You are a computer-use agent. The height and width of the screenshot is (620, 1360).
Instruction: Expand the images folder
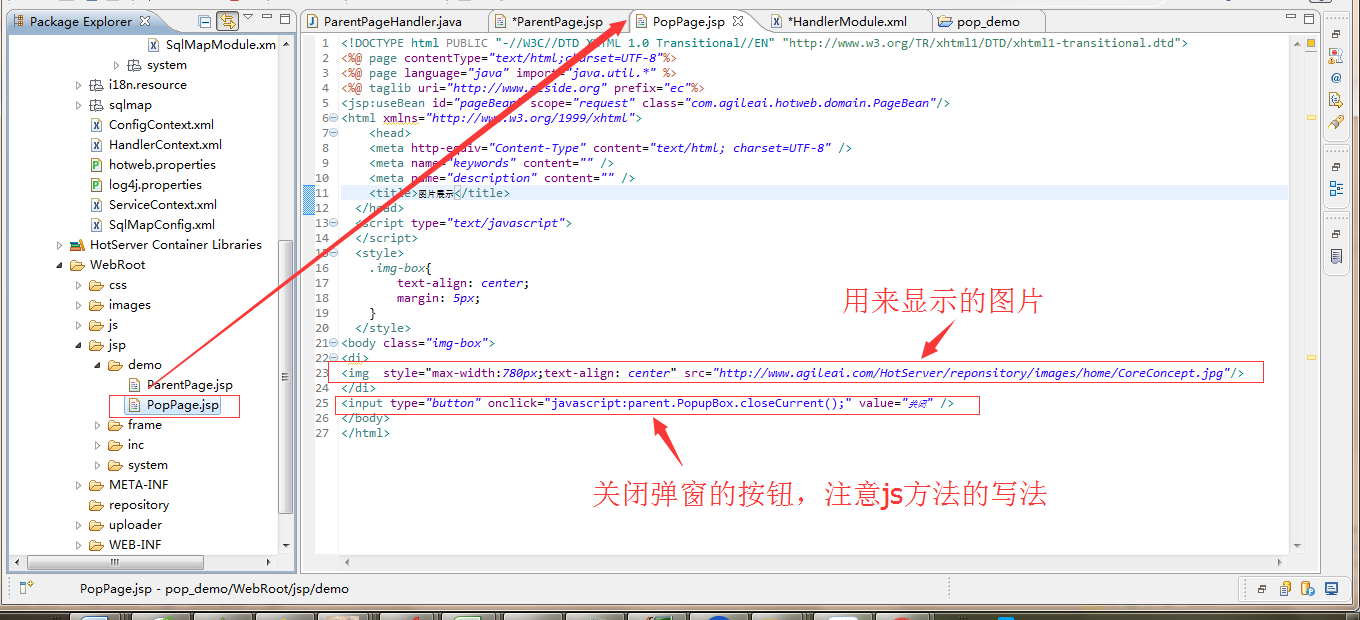(x=79, y=305)
